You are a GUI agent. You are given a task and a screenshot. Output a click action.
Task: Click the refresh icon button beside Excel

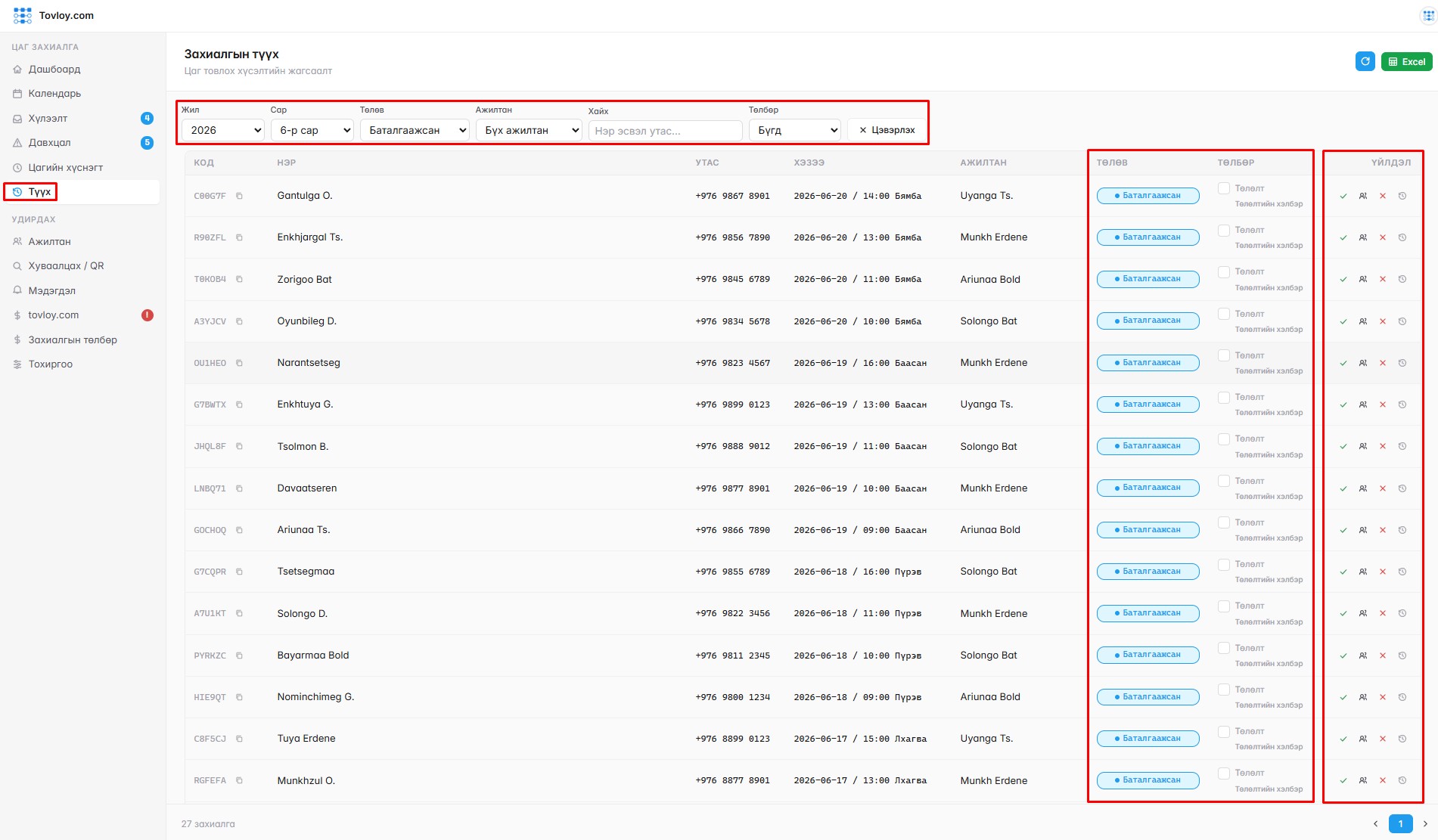click(x=1365, y=62)
